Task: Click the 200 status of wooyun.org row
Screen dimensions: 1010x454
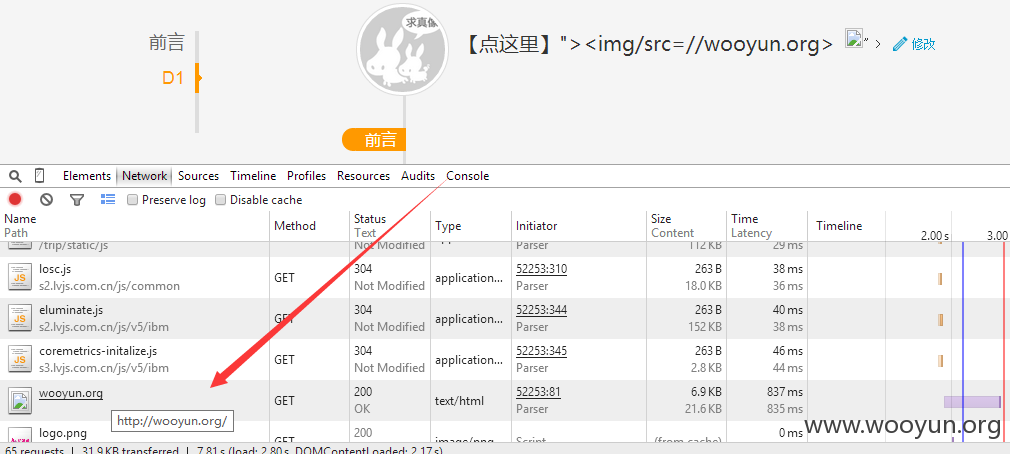Action: [363, 392]
